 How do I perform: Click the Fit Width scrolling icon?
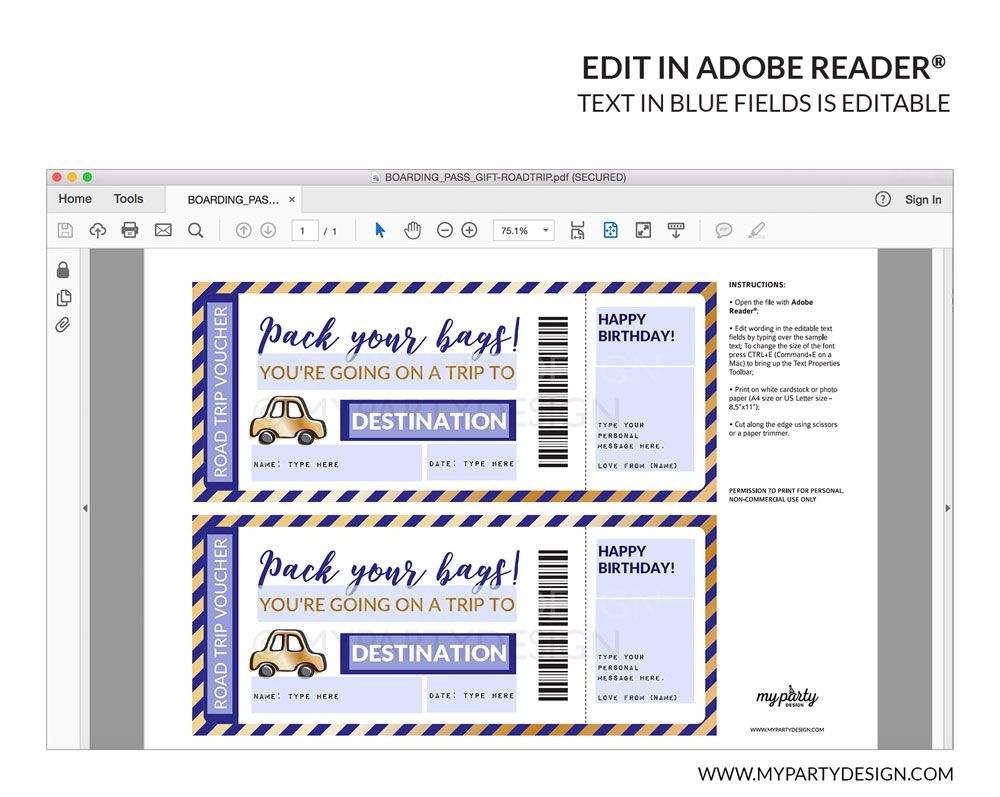(x=578, y=230)
